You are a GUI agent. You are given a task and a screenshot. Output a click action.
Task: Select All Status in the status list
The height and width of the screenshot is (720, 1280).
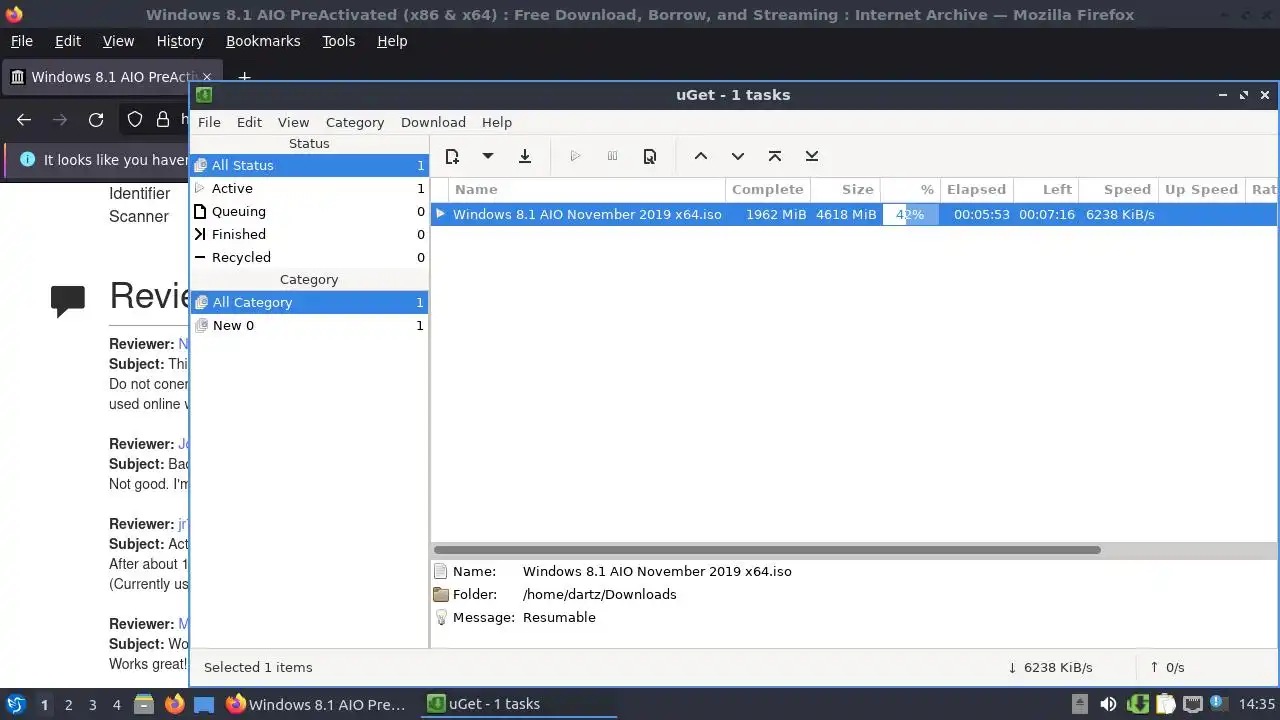click(309, 165)
